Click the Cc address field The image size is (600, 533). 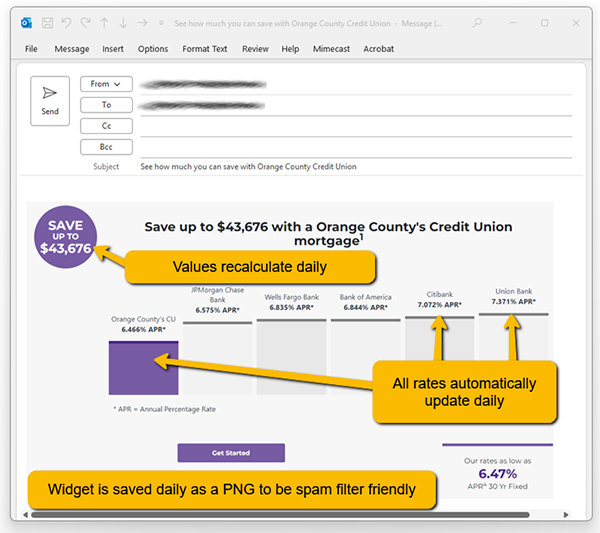click(350, 126)
